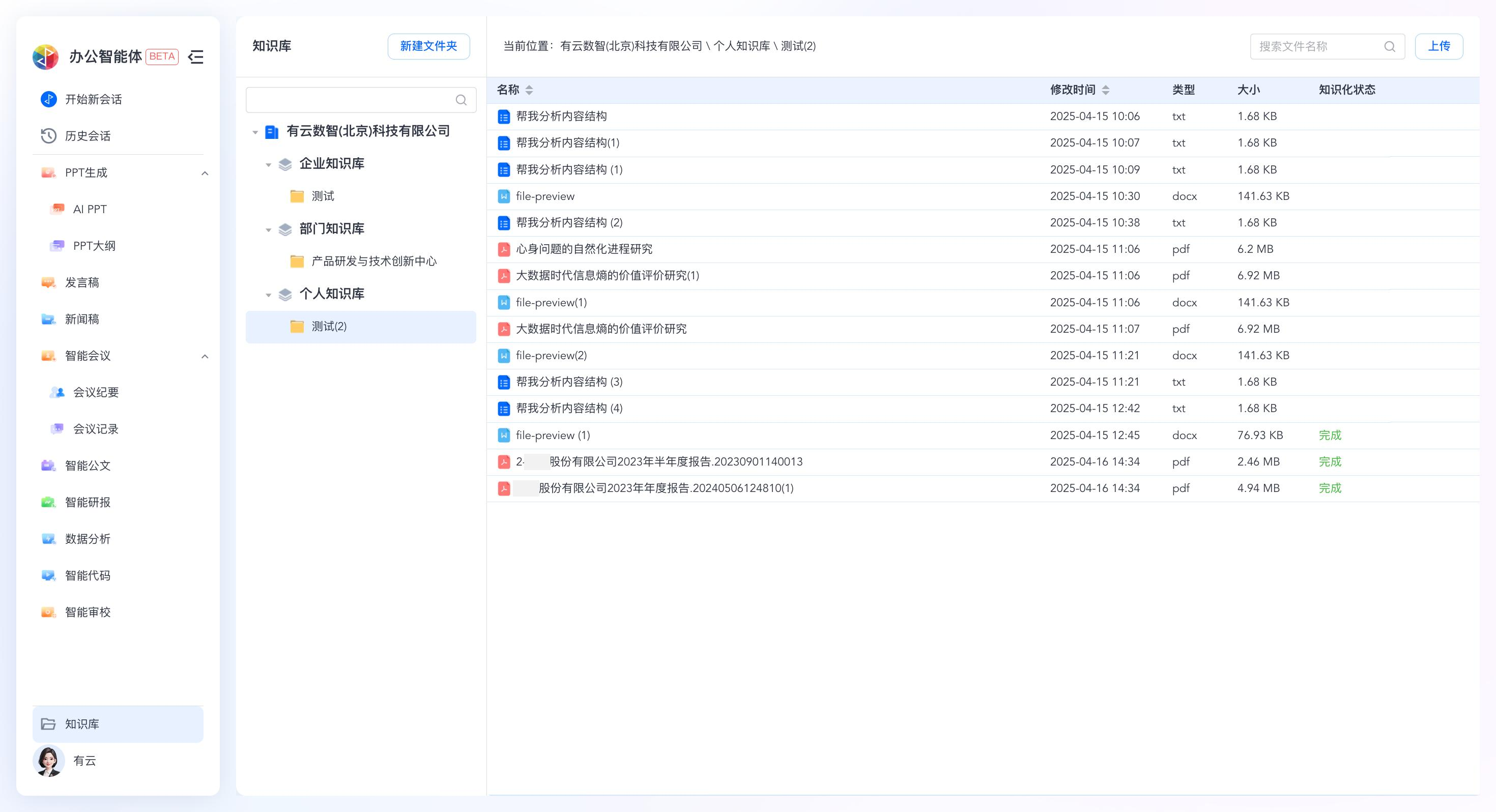This screenshot has height=812, width=1496.
Task: Select the 产品研发与技术创新中心 folder
Action: click(x=373, y=262)
